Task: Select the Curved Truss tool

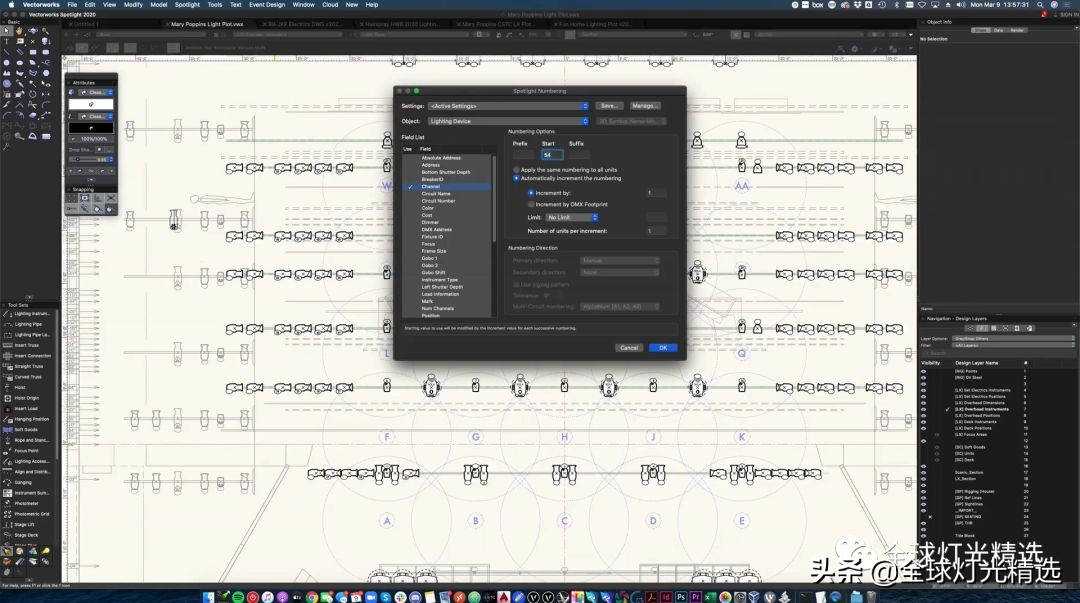Action: (28, 377)
